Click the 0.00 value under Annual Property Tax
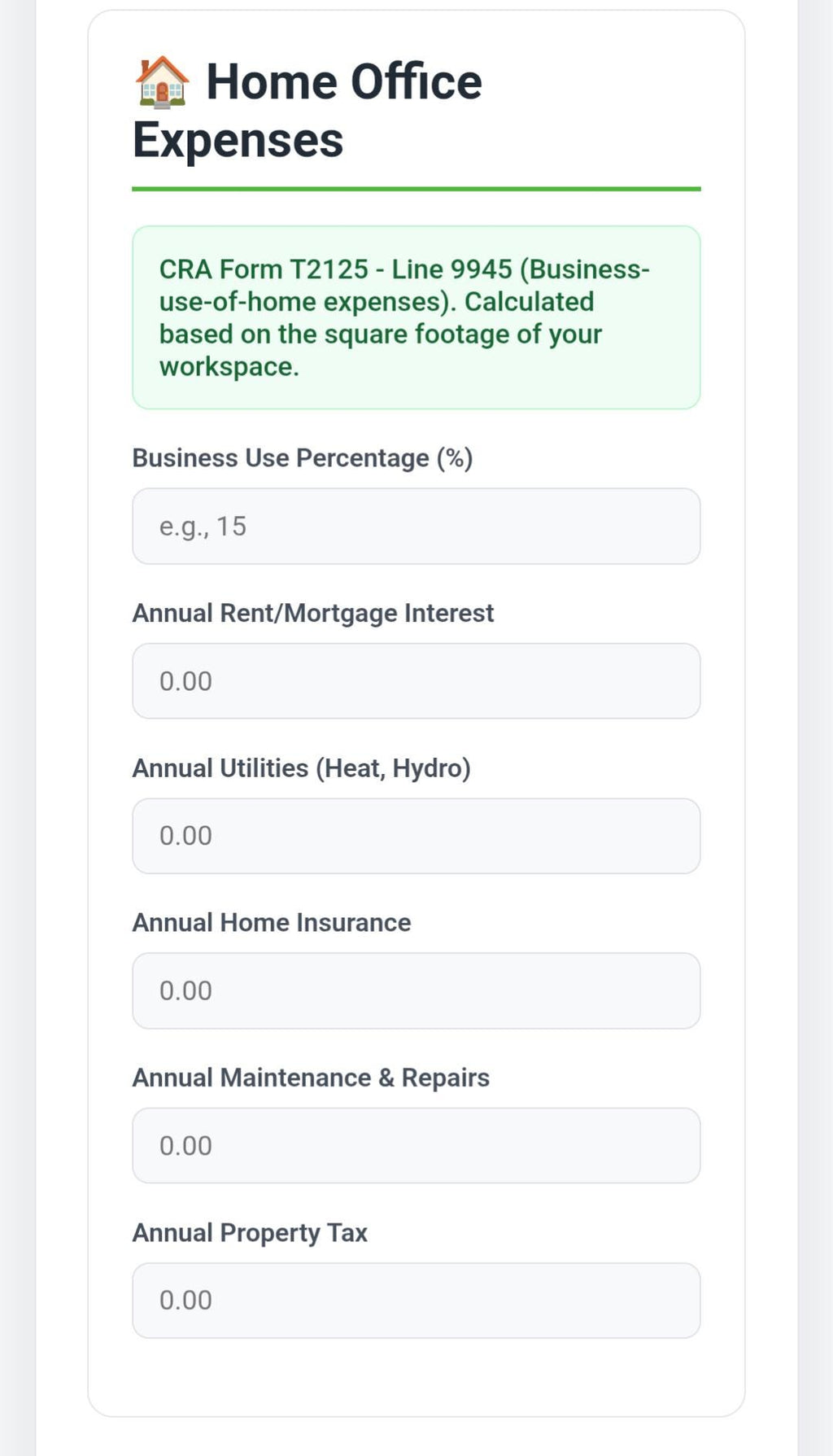Screen dimensions: 833x1456 coord(185,1300)
